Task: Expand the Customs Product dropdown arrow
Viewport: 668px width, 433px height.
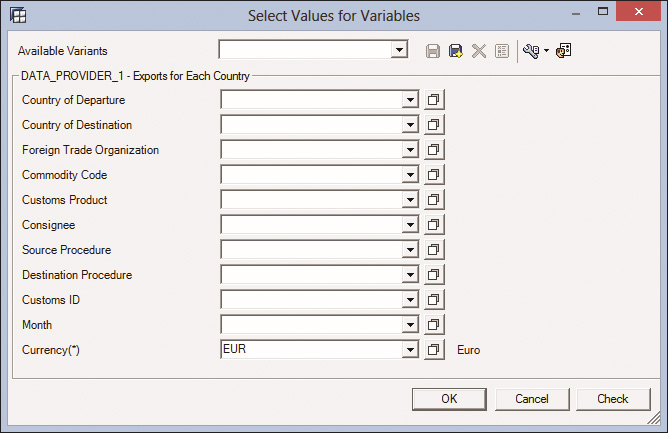Action: (410, 200)
